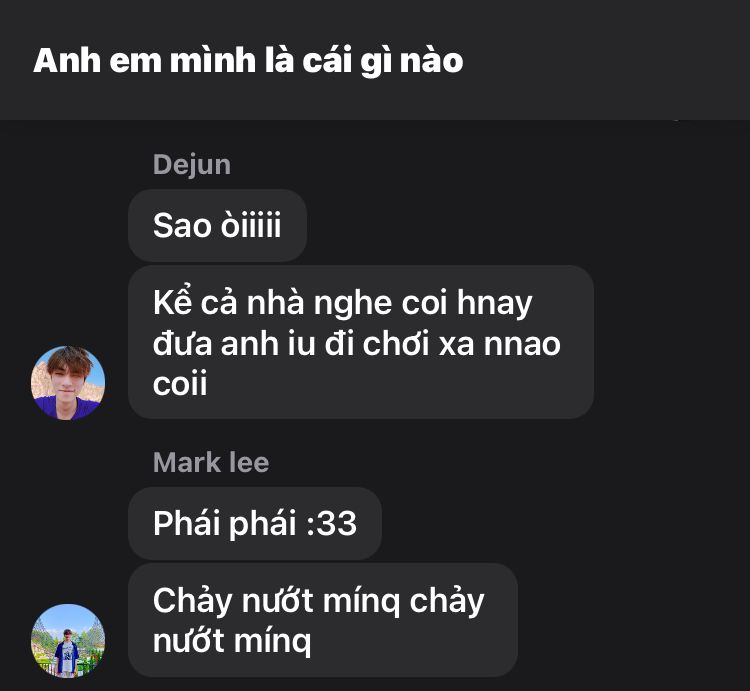The image size is (750, 691).
Task: Click the ':33' emoticon text
Action: (x=331, y=523)
